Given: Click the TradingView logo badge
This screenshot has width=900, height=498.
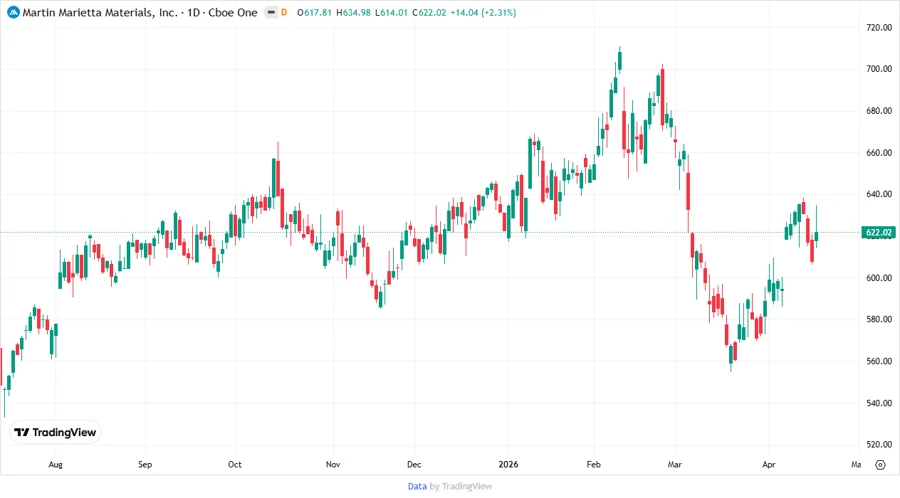Looking at the screenshot, I should [x=56, y=432].
